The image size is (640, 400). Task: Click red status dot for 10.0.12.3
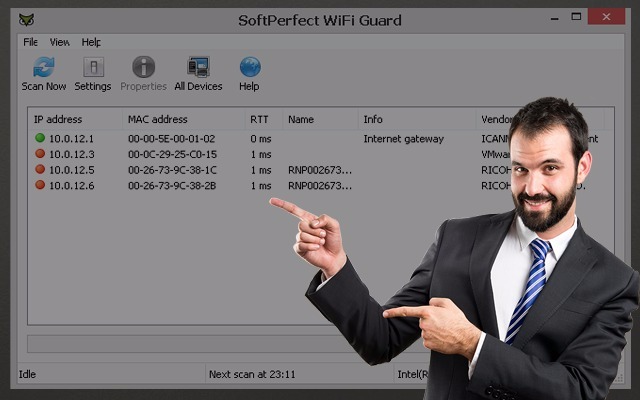tap(40, 153)
